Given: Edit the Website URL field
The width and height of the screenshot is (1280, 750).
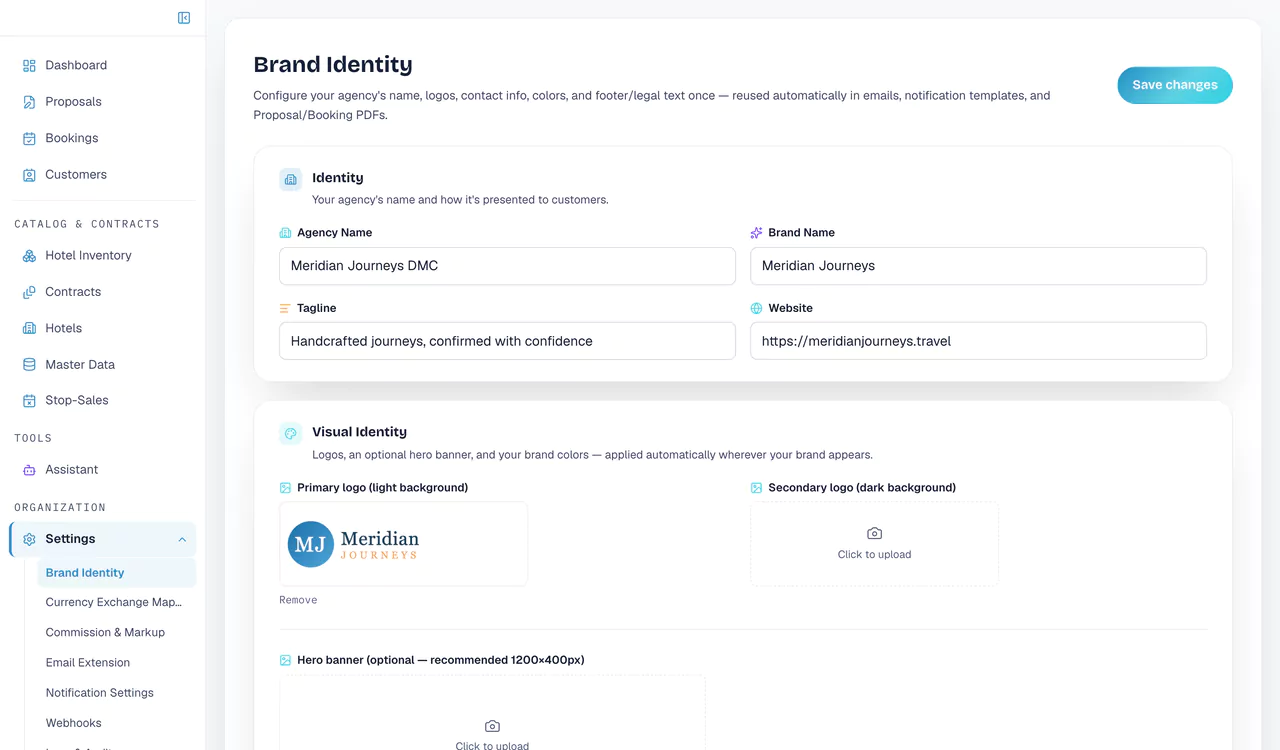Looking at the screenshot, I should 978,341.
